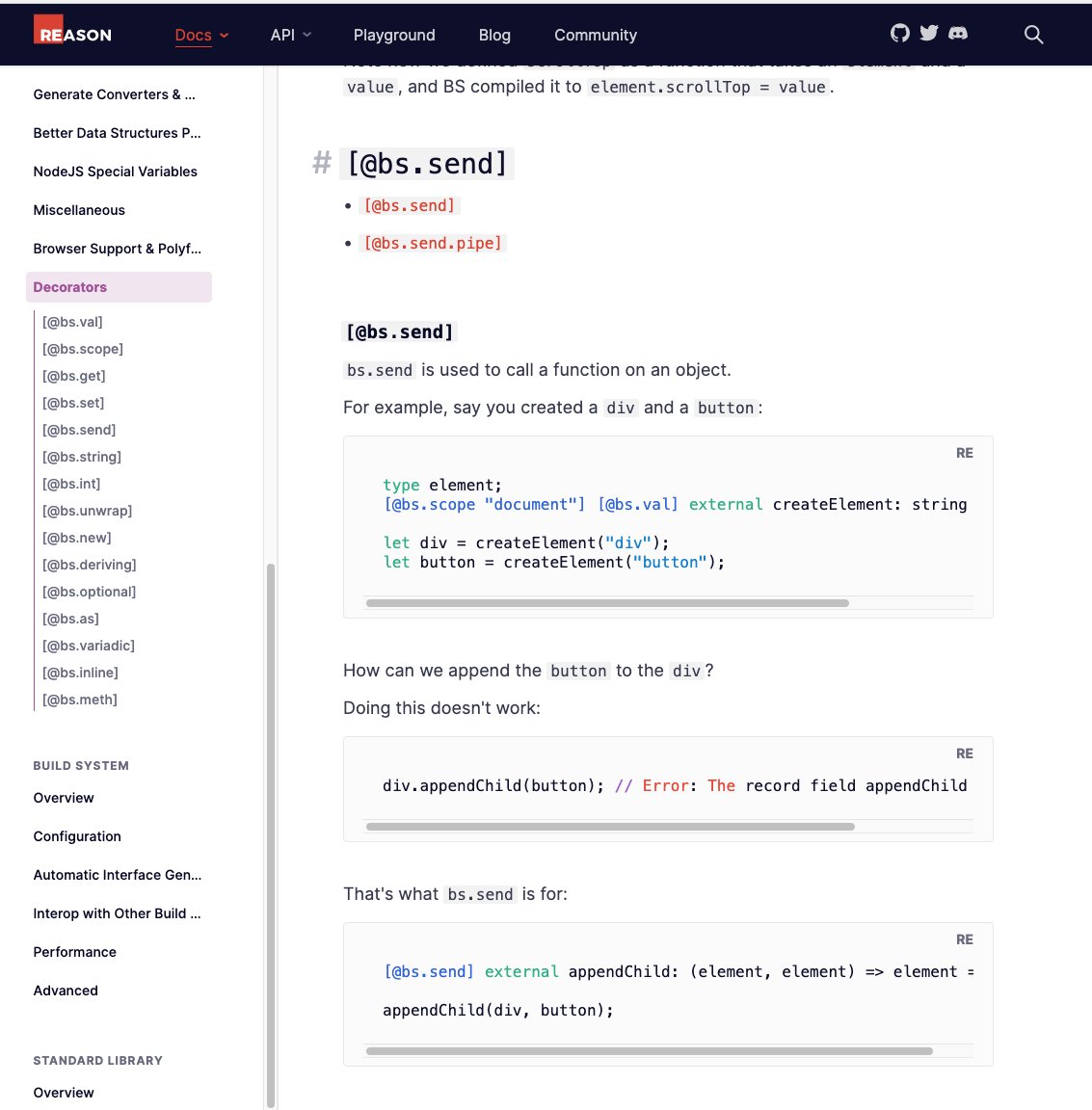1092x1110 pixels.
Task: Jump to [@bs.int] section
Action: pyautogui.click(x=70, y=484)
